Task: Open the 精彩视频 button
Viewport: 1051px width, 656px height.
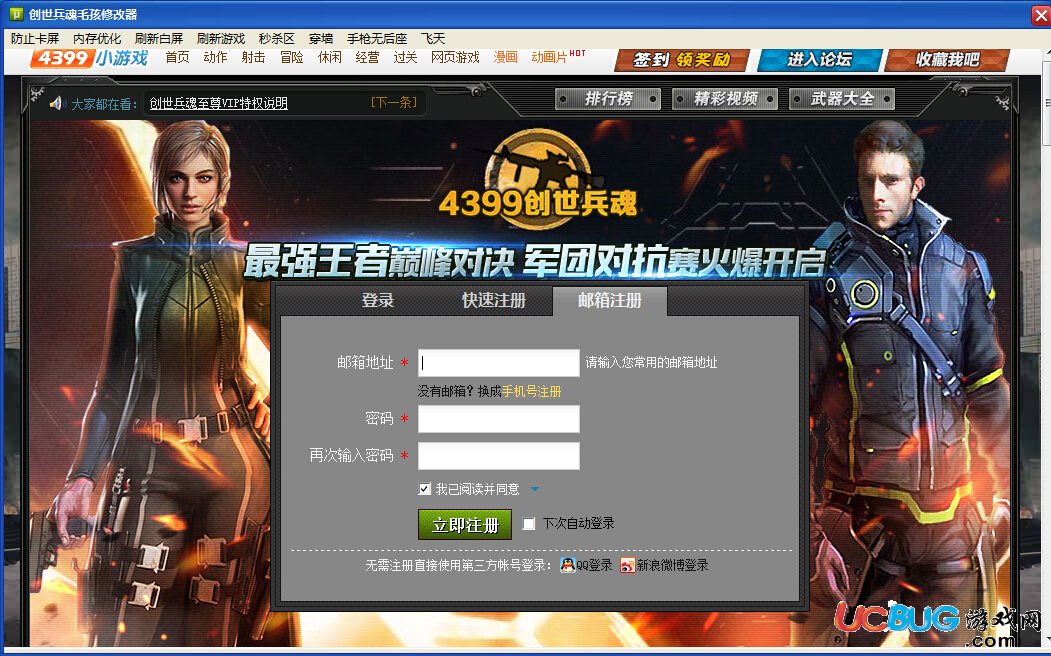Action: (725, 99)
